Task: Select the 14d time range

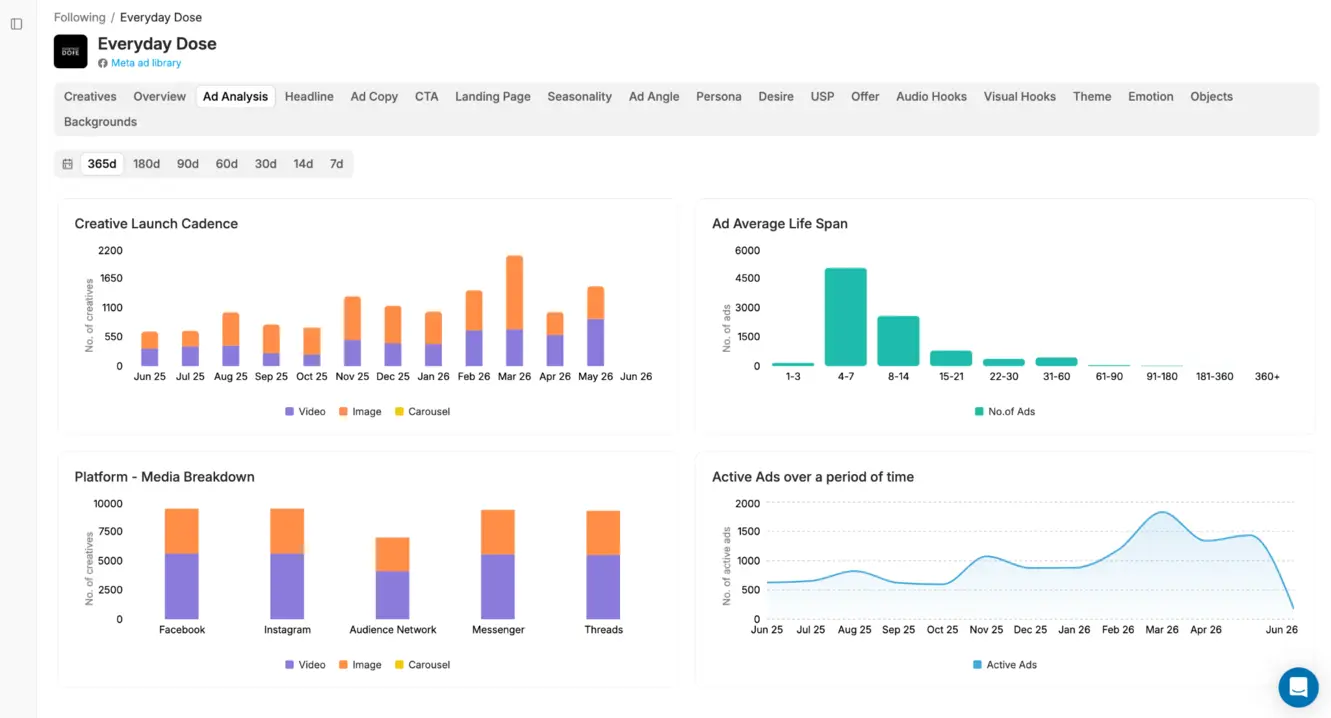Action: [303, 164]
